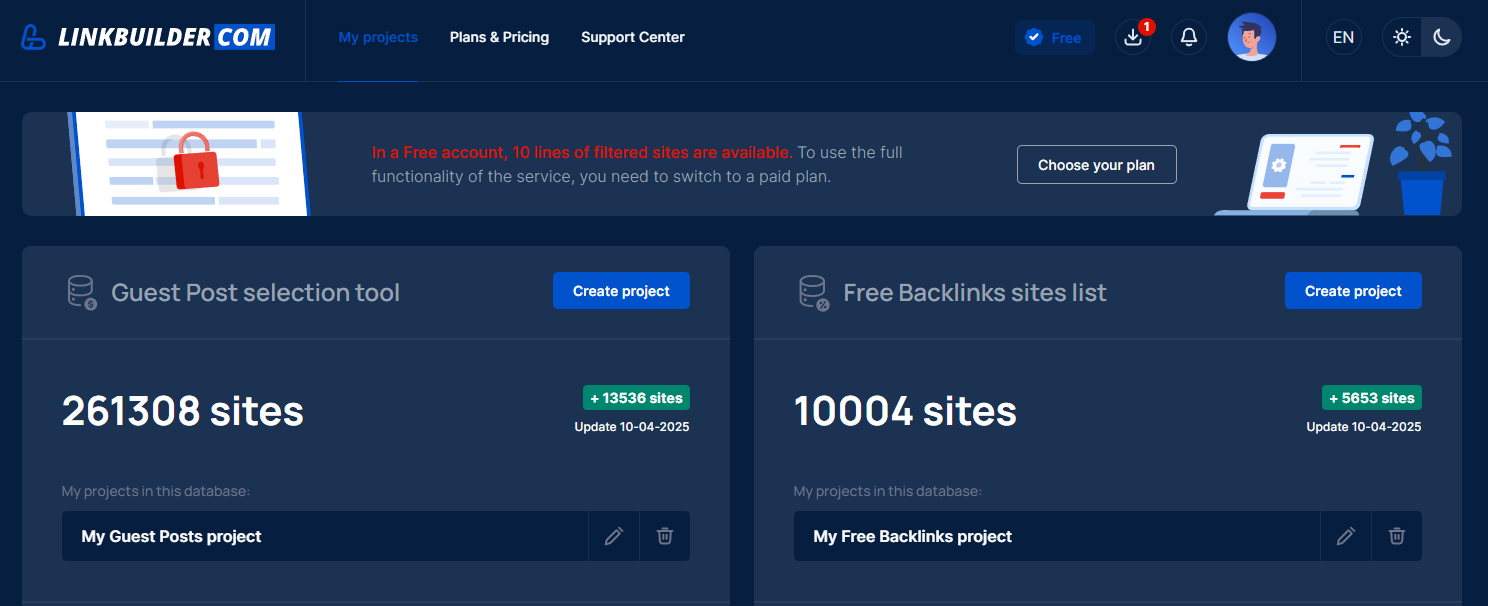Image resolution: width=1488 pixels, height=606 pixels.
Task: Click the Guest Post database icon
Action: click(82, 293)
